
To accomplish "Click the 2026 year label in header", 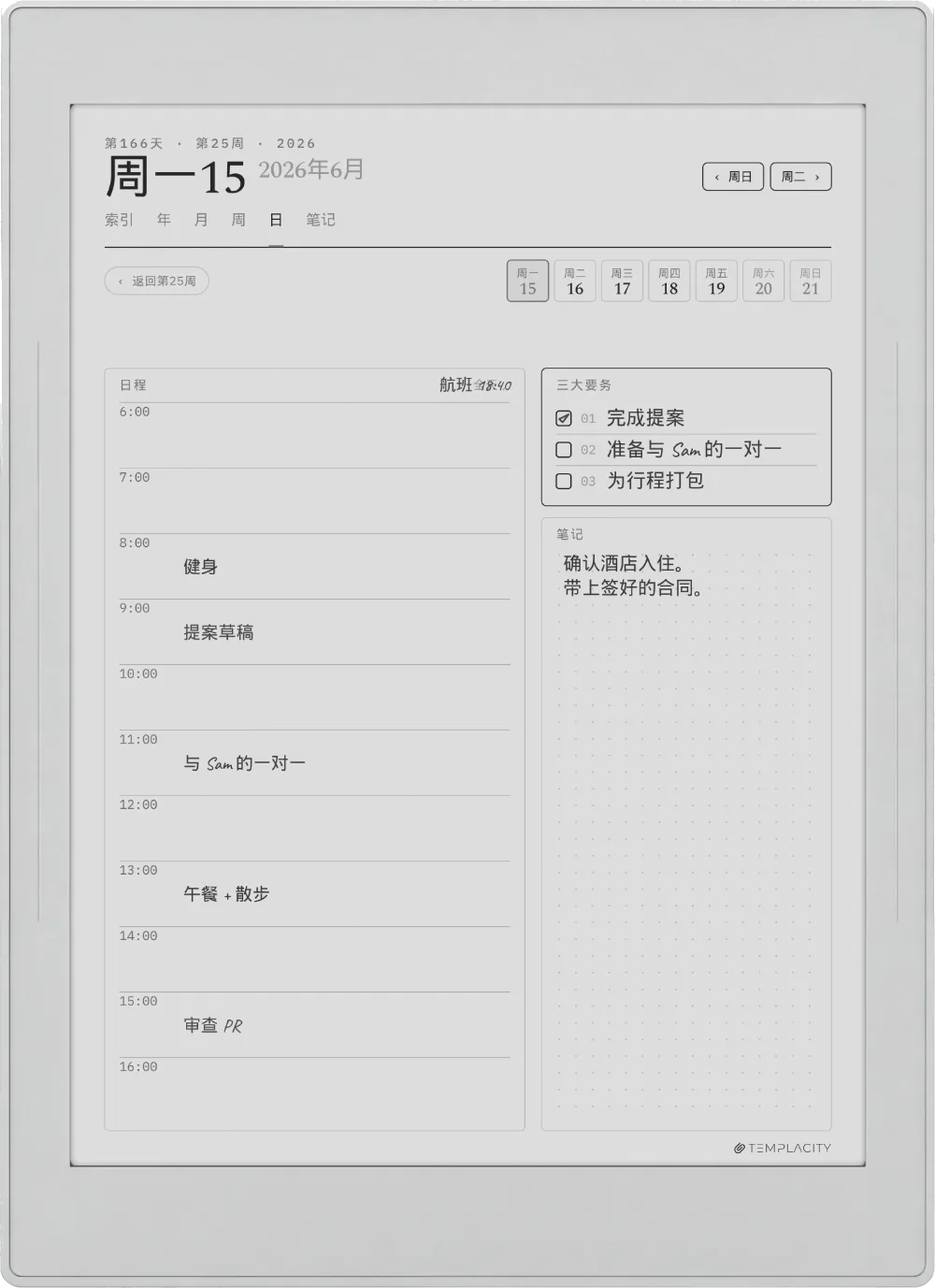I will pyautogui.click(x=296, y=143).
